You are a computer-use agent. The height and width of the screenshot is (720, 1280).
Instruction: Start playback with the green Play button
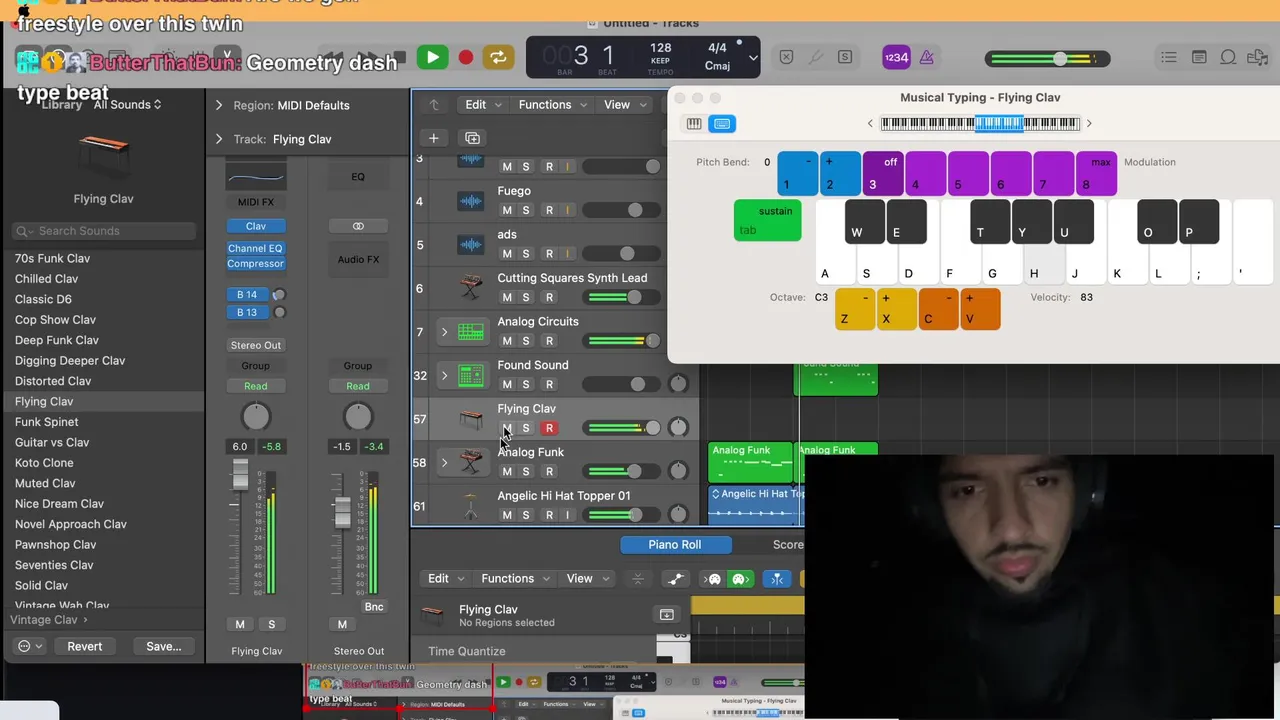tap(433, 58)
